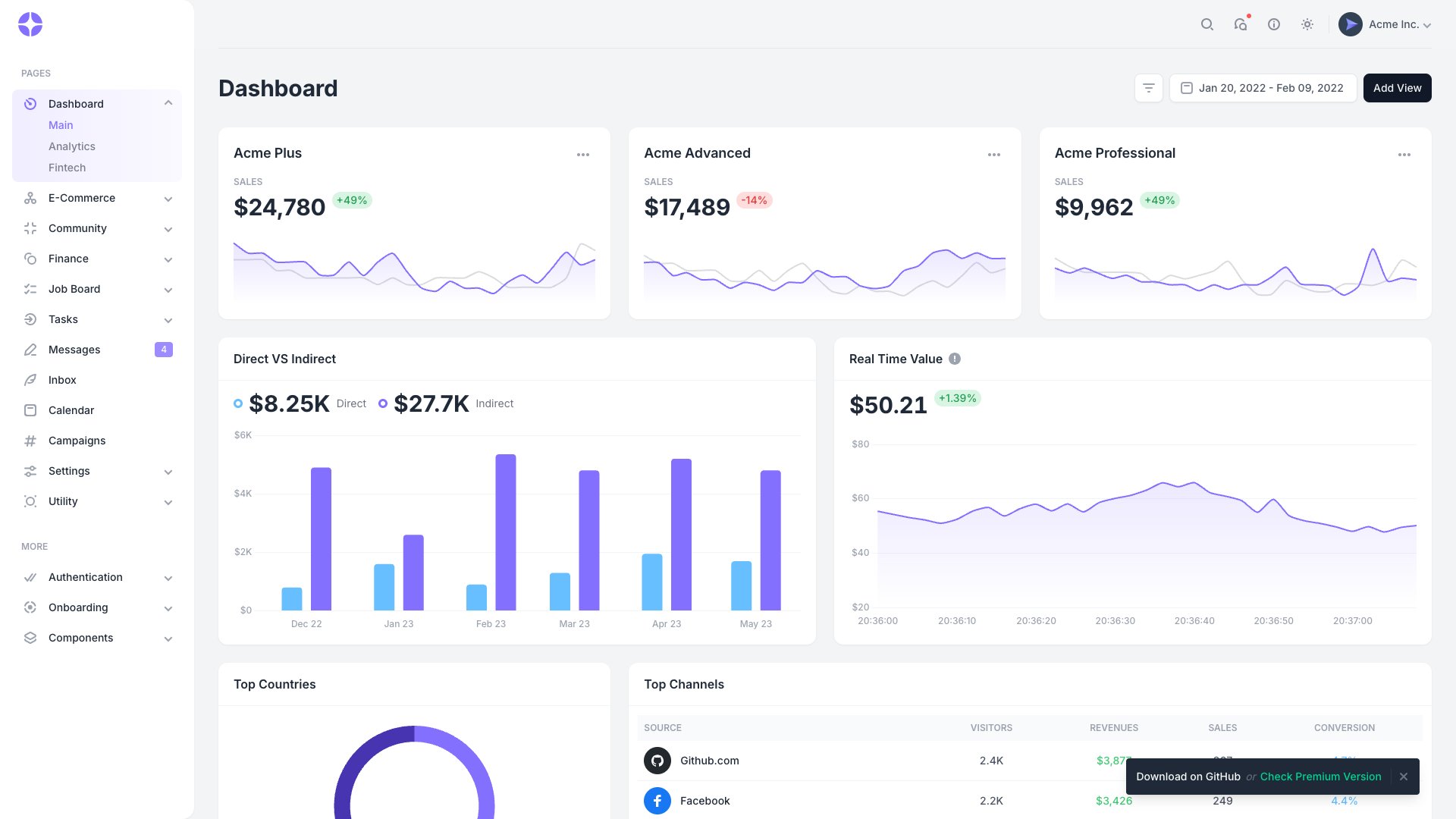
Task: Click the info icon in the header
Action: coord(1273,24)
